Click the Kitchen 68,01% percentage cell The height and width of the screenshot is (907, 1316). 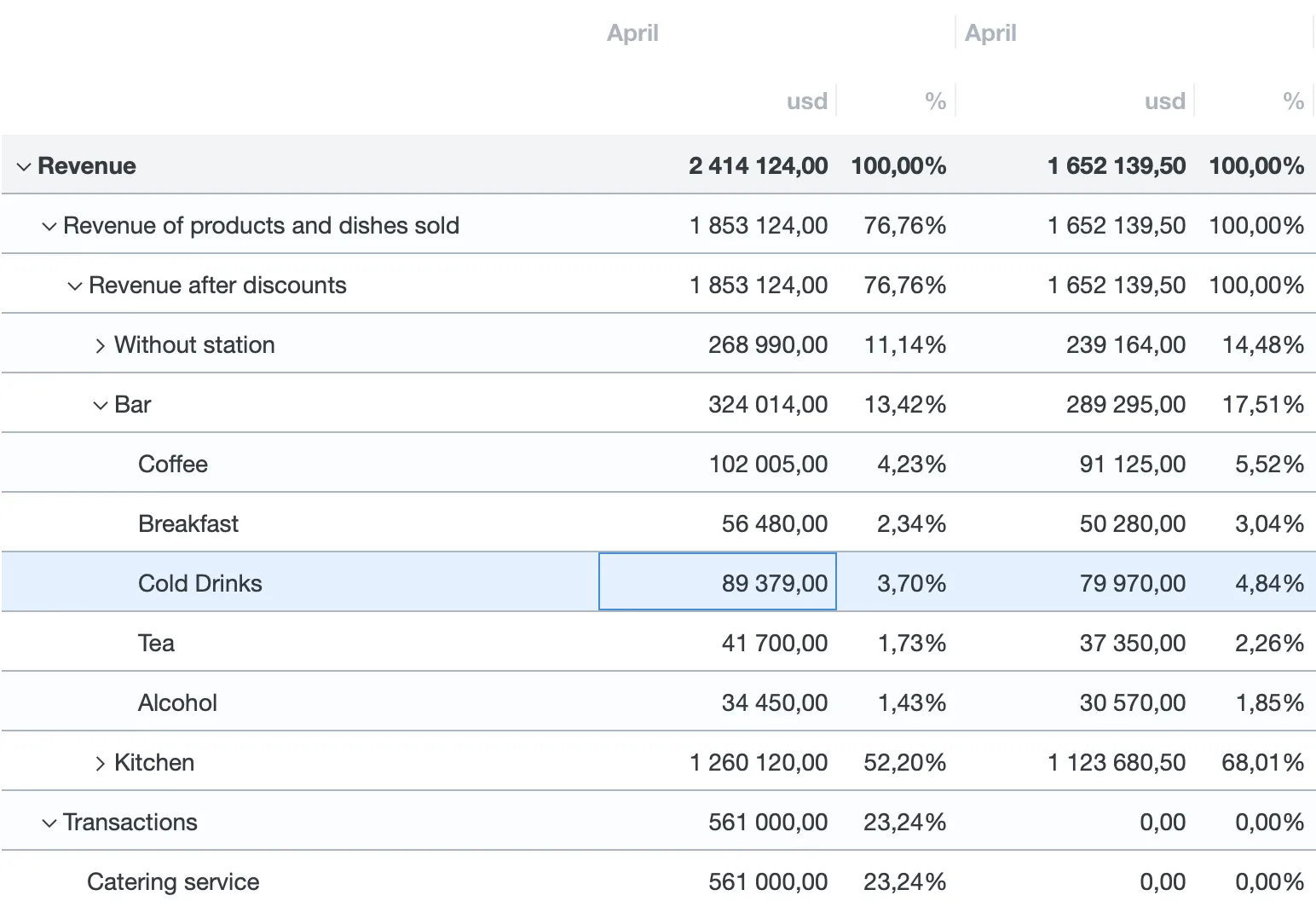[x=1262, y=763]
